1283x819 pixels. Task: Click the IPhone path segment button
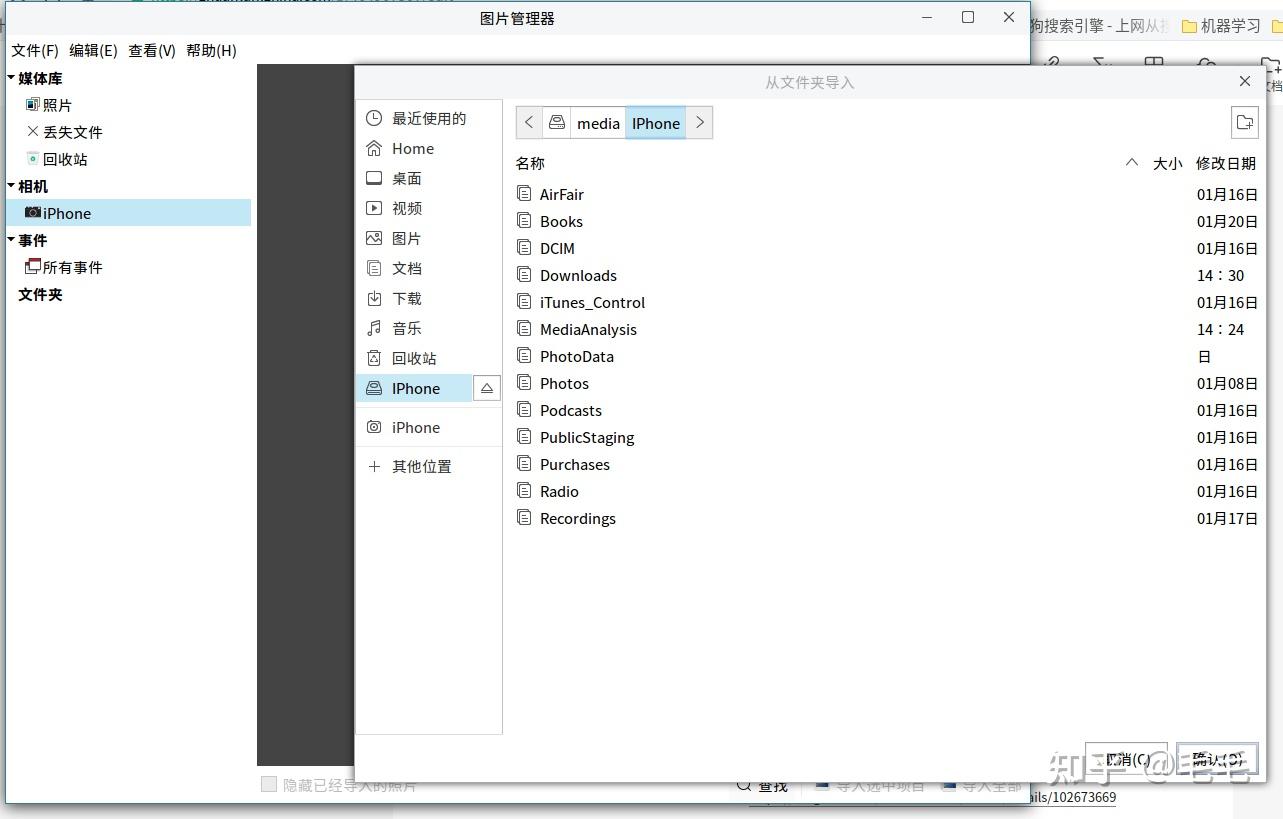pos(656,123)
